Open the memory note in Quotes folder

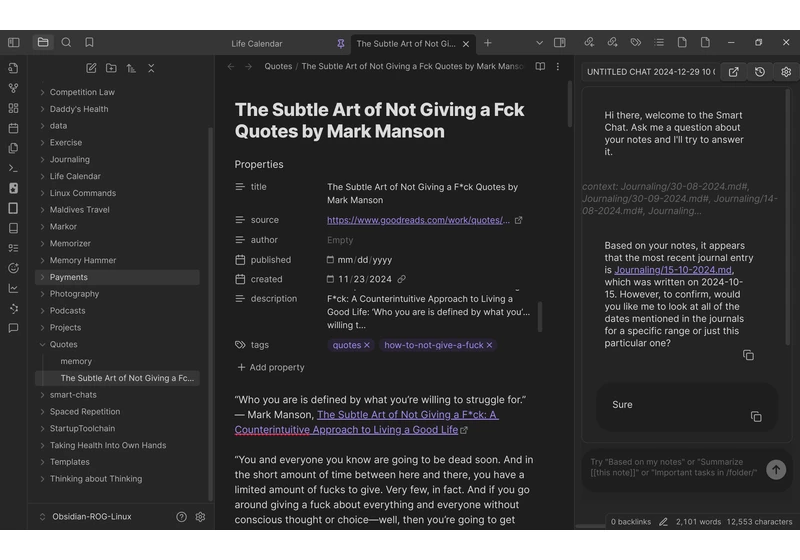(x=76, y=362)
